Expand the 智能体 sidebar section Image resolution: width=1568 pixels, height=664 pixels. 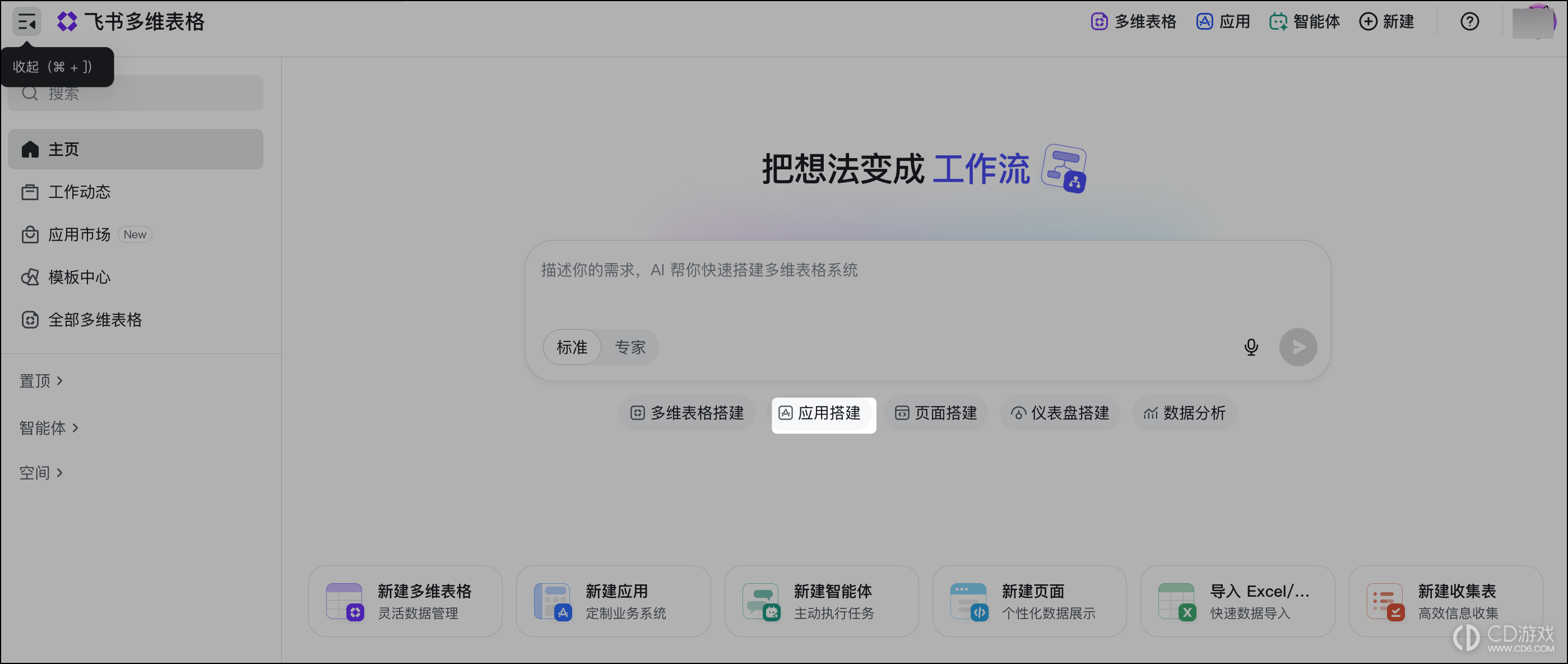(x=49, y=428)
